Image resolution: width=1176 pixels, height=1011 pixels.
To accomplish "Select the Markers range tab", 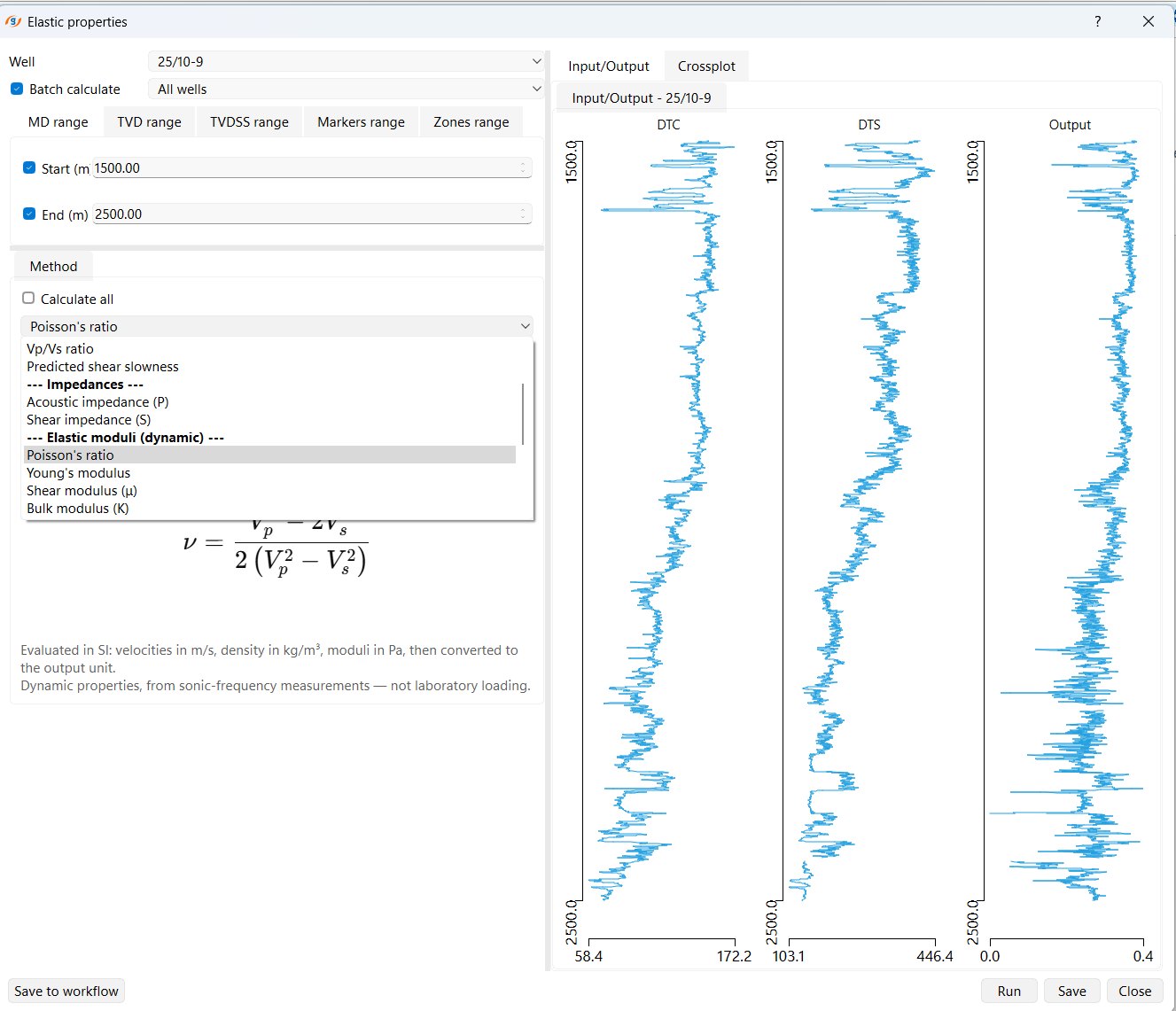I will point(361,121).
